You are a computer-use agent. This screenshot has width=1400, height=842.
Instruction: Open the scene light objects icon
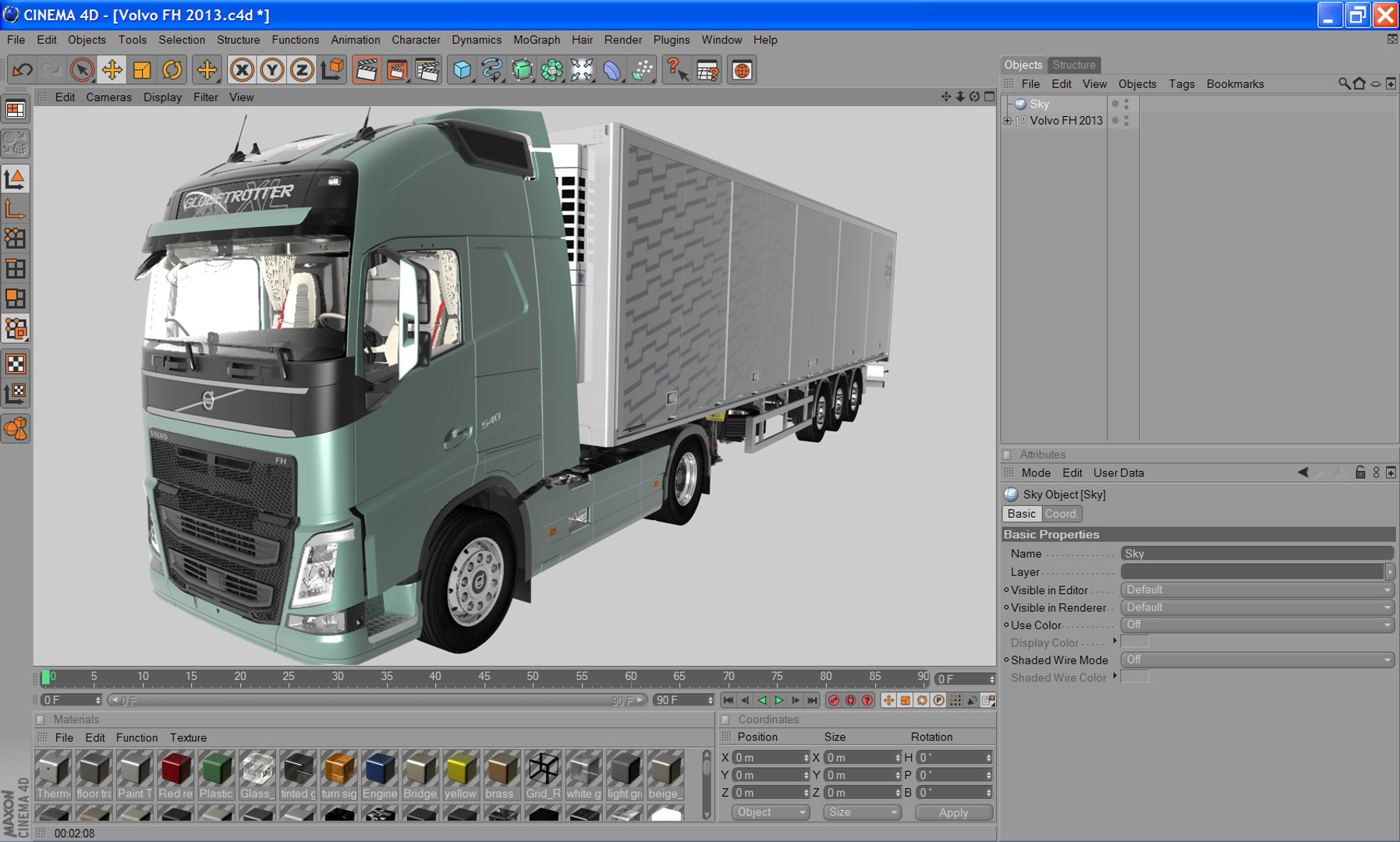point(582,70)
